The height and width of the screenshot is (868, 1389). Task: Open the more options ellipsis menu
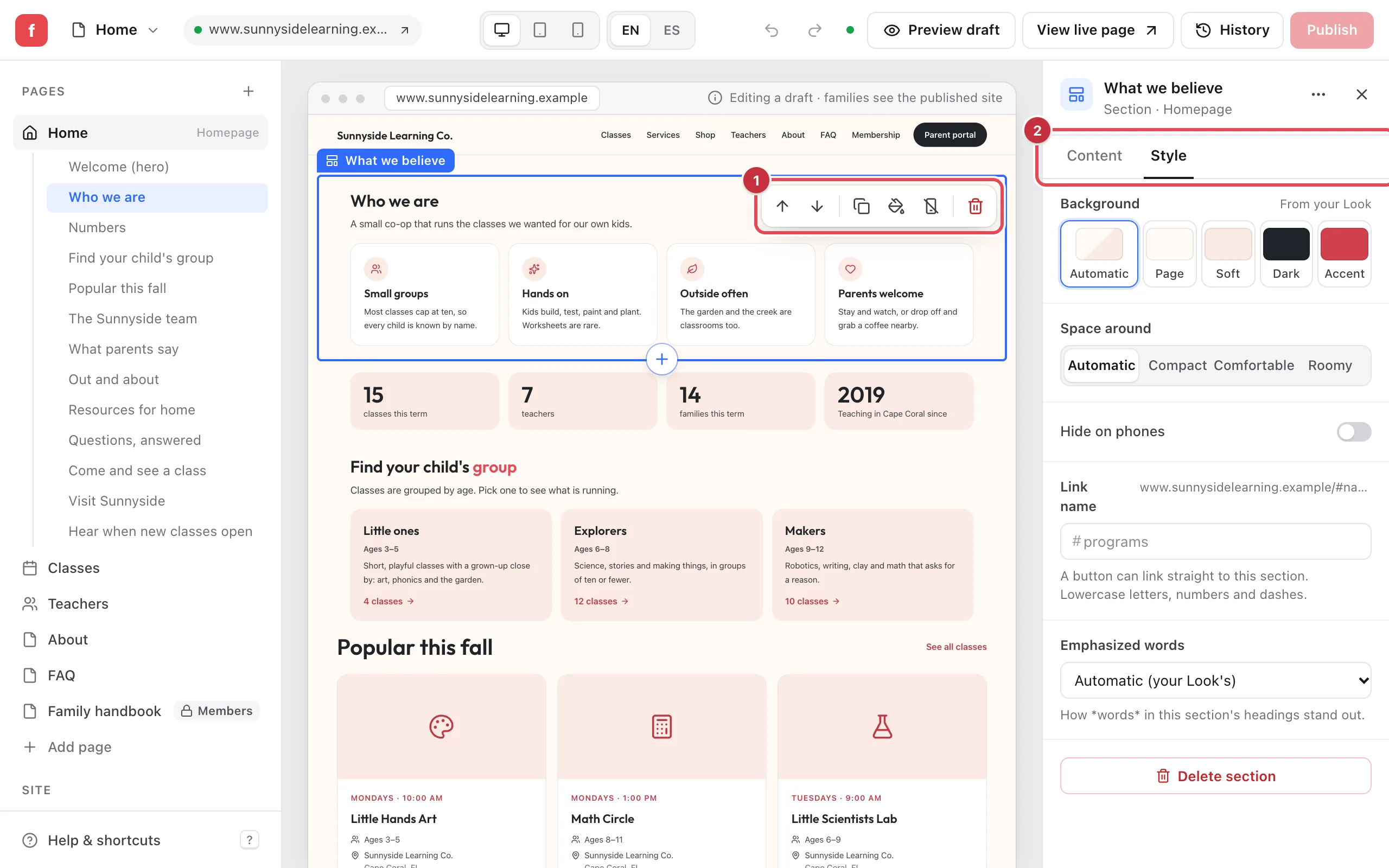pyautogui.click(x=1318, y=94)
